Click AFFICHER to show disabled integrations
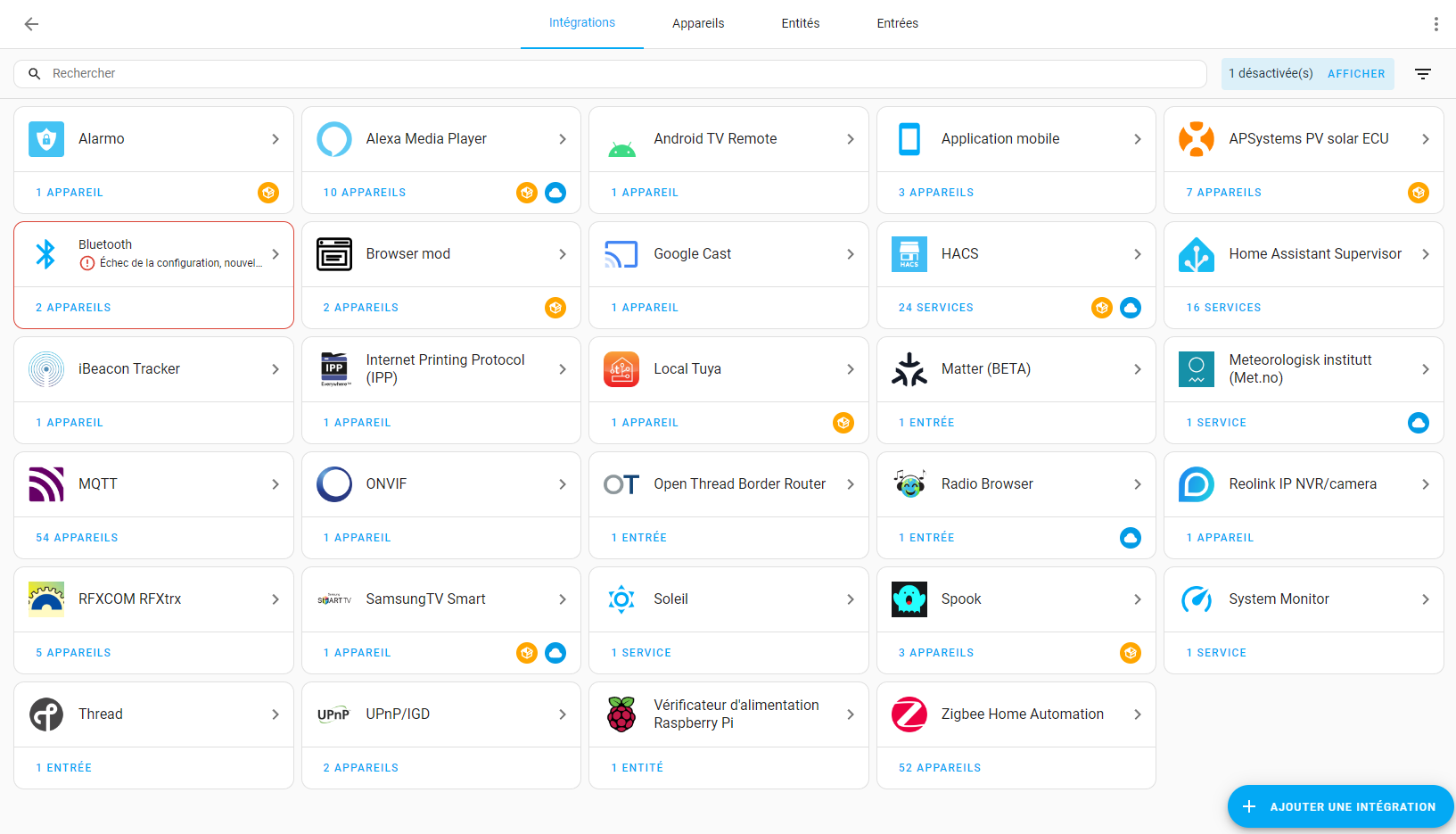The height and width of the screenshot is (834, 1456). pos(1355,74)
